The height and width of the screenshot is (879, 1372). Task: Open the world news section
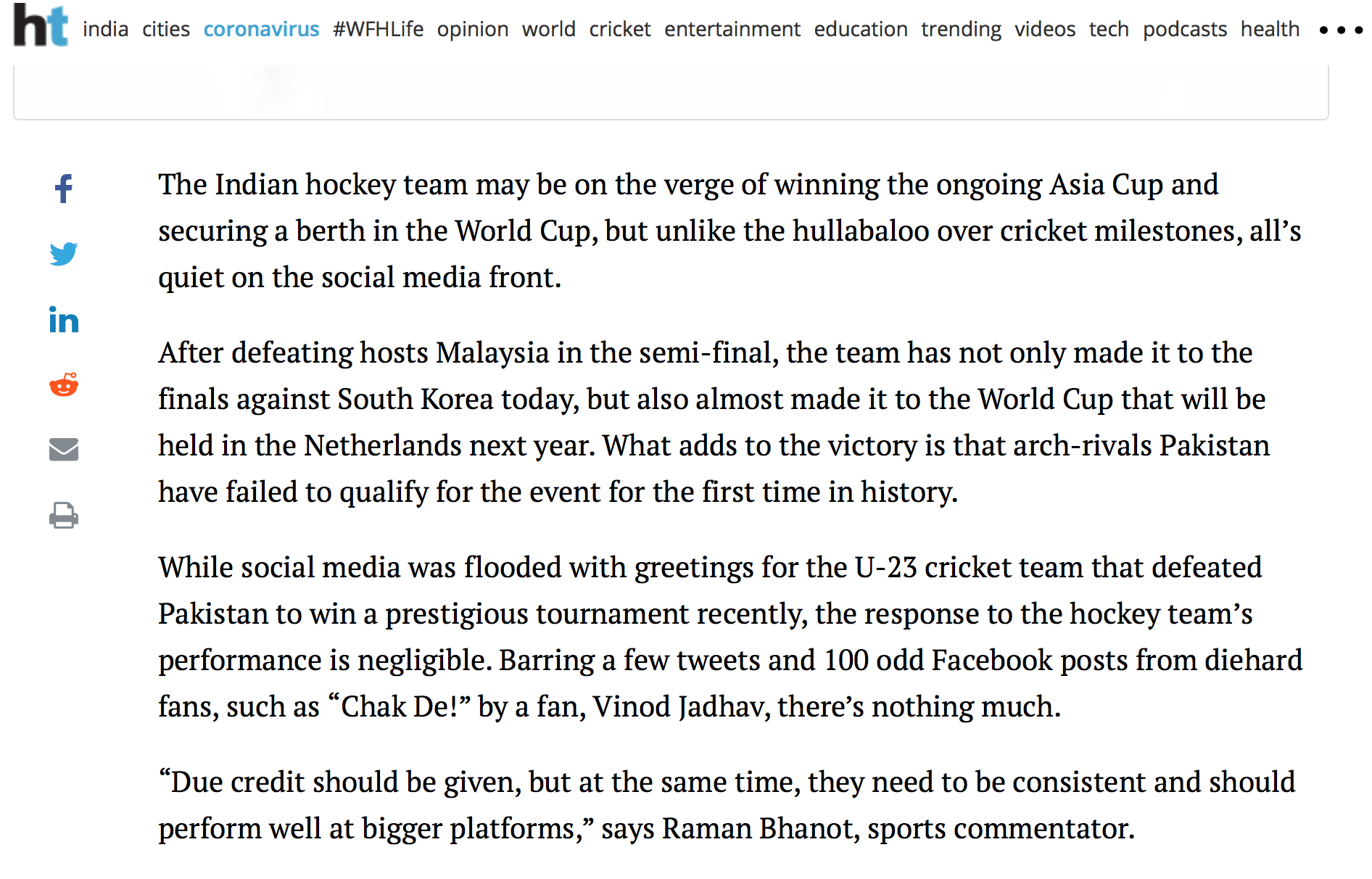[x=548, y=29]
